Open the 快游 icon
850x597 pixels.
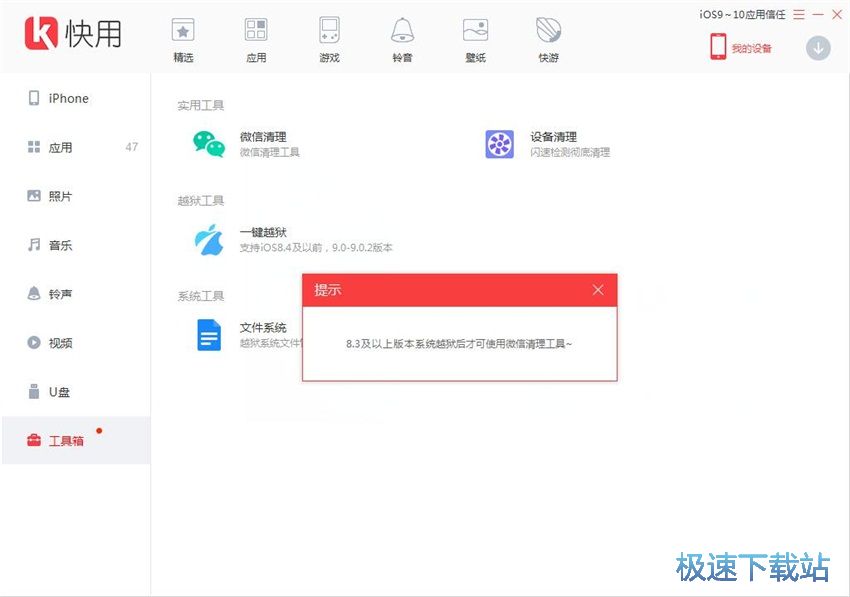coord(548,29)
